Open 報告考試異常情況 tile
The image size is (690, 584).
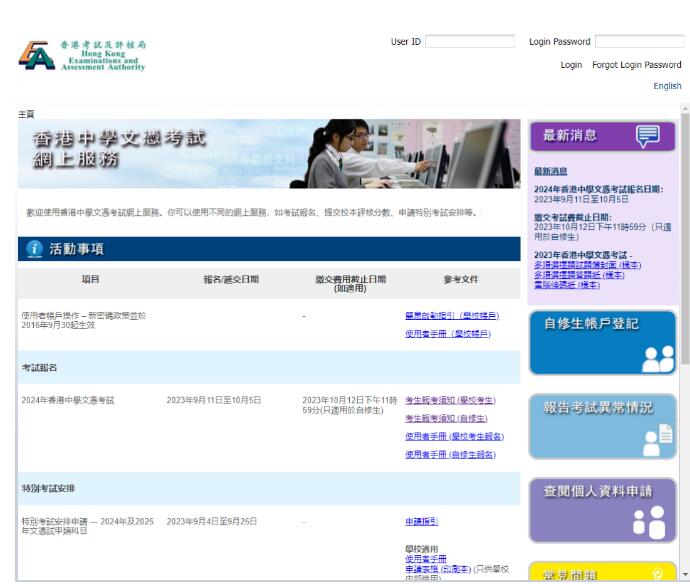(x=602, y=426)
